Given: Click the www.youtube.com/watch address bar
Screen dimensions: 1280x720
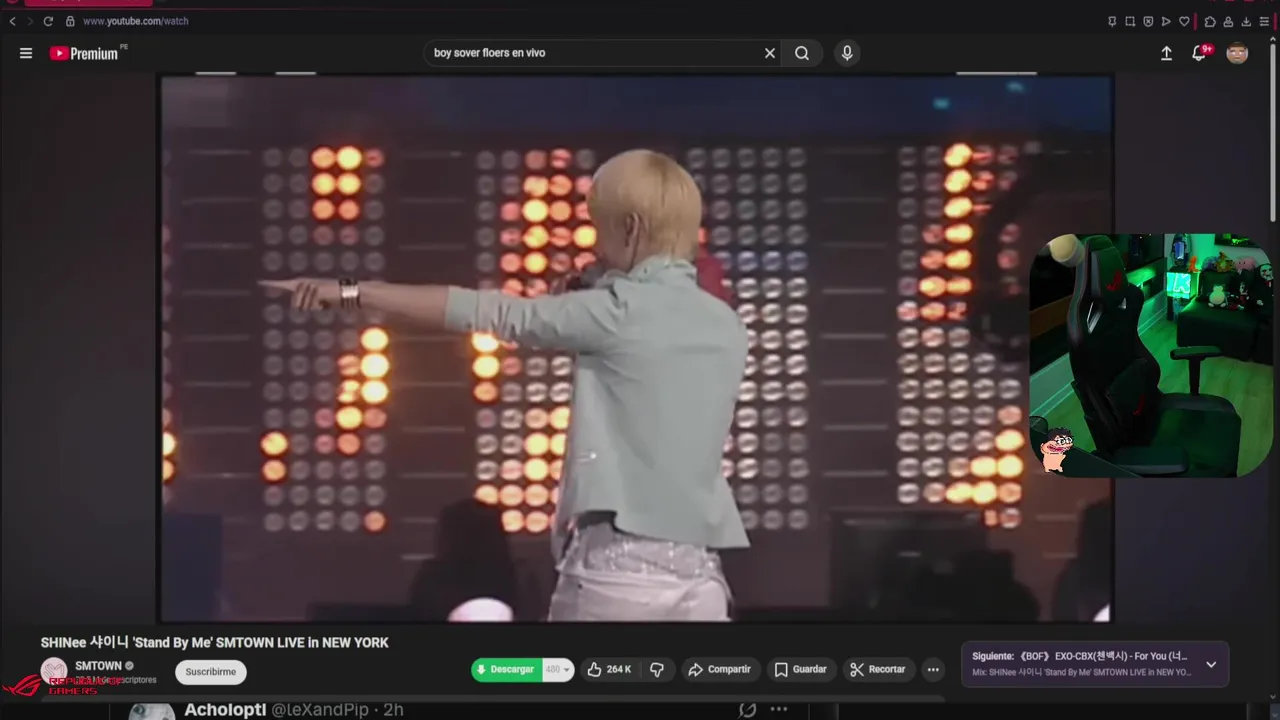Looking at the screenshot, I should (135, 21).
